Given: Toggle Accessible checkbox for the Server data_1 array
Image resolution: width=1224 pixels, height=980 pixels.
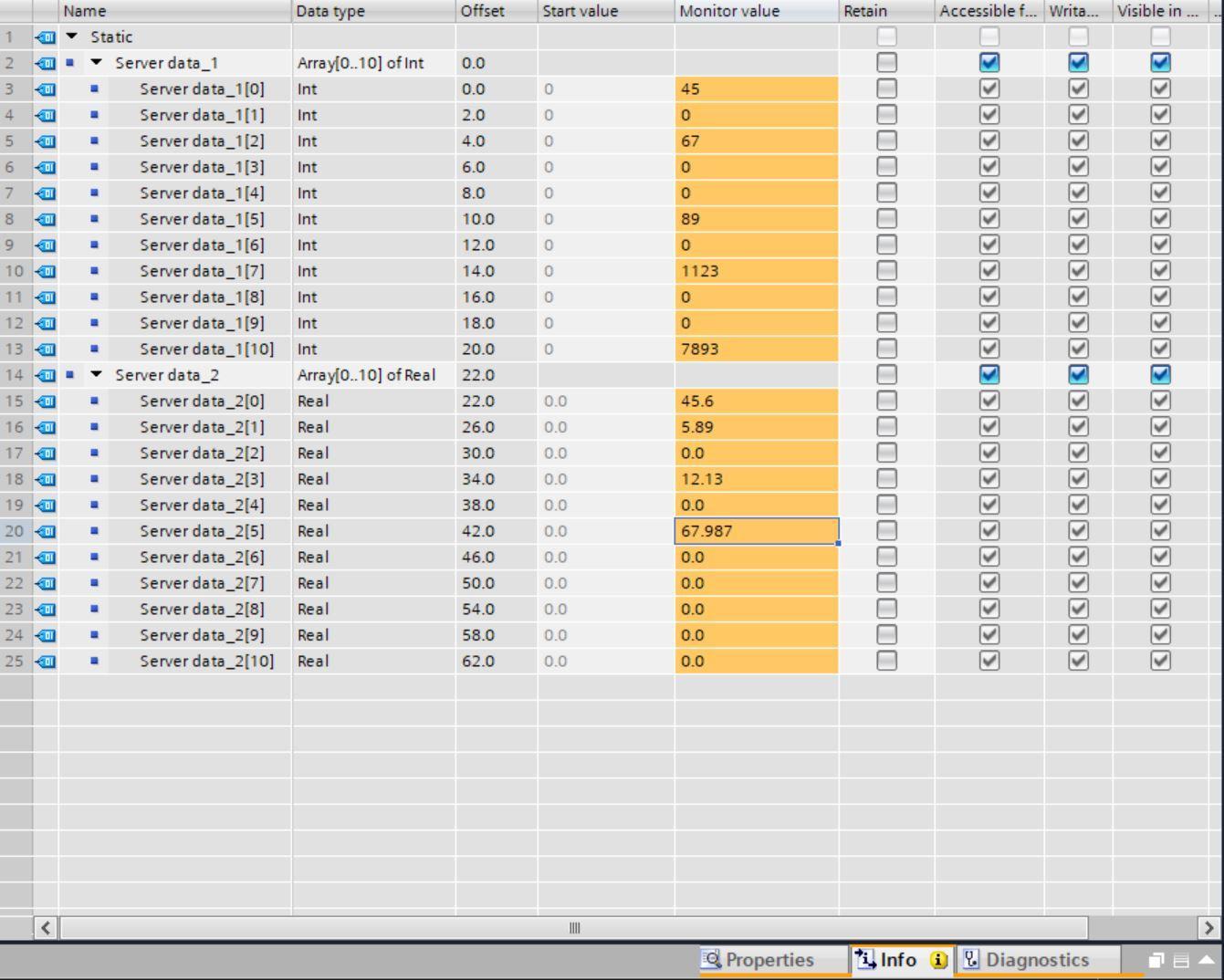Looking at the screenshot, I should pyautogui.click(x=989, y=63).
